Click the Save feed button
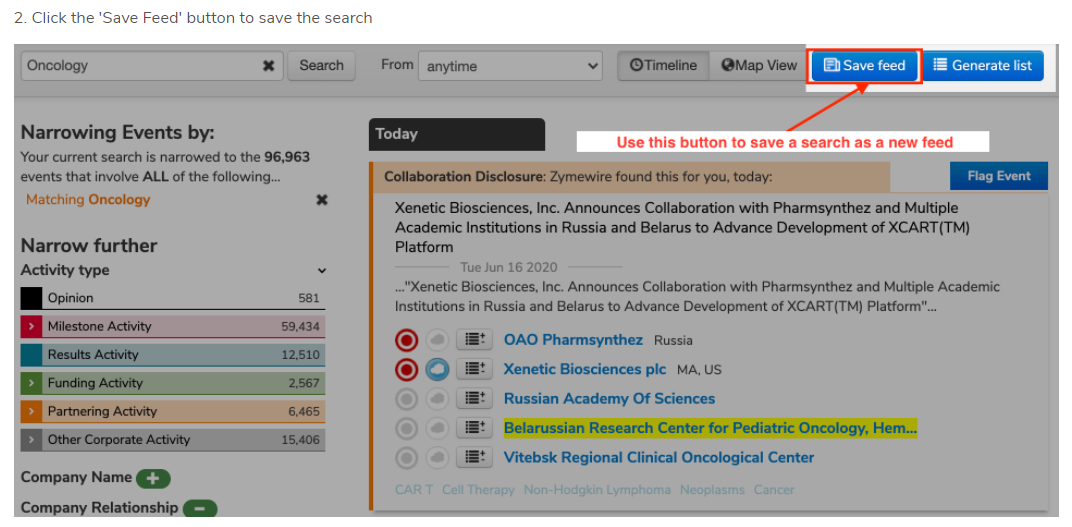1072x527 pixels. pyautogui.click(x=865, y=66)
